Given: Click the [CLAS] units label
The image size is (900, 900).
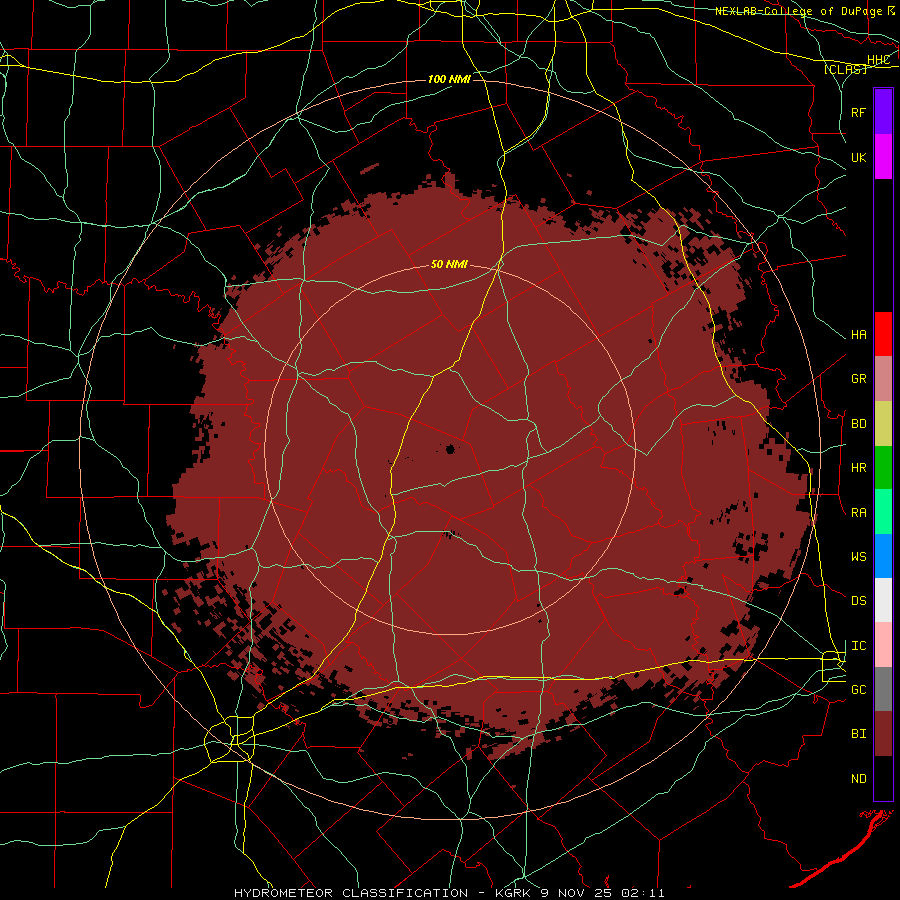Looking at the screenshot, I should (x=845, y=69).
